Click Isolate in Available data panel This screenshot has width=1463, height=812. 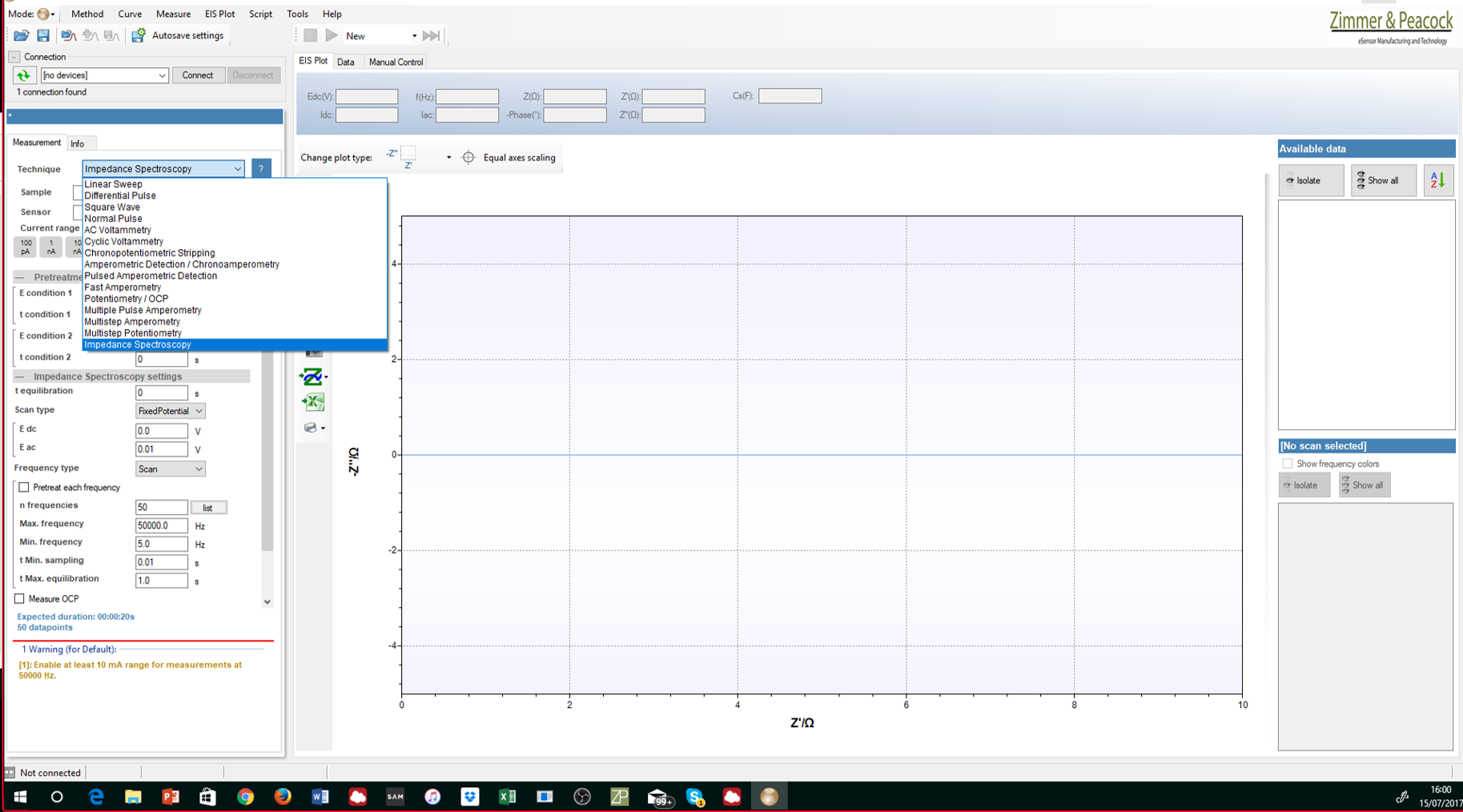[x=1311, y=180]
